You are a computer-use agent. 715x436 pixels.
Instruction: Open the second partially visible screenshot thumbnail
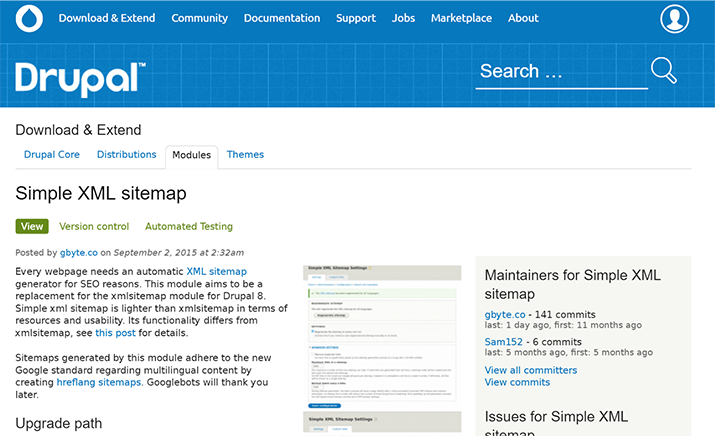[382, 422]
